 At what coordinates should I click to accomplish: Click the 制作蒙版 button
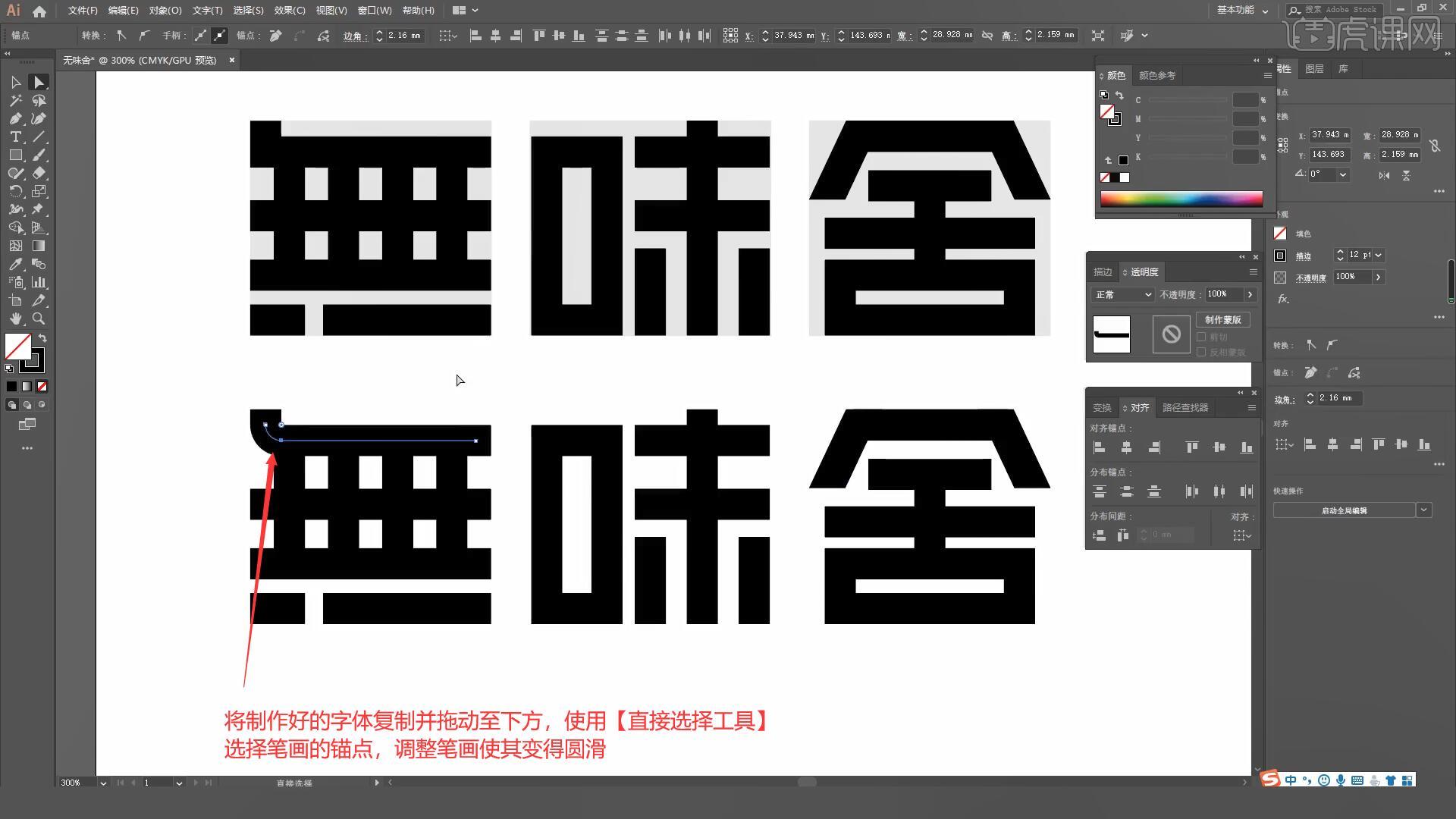1222,320
